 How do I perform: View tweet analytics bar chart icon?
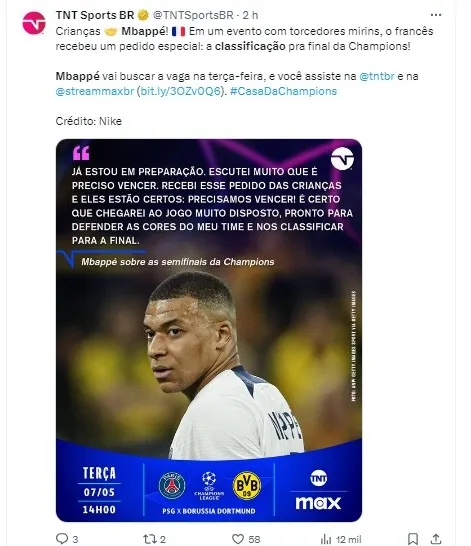326,539
